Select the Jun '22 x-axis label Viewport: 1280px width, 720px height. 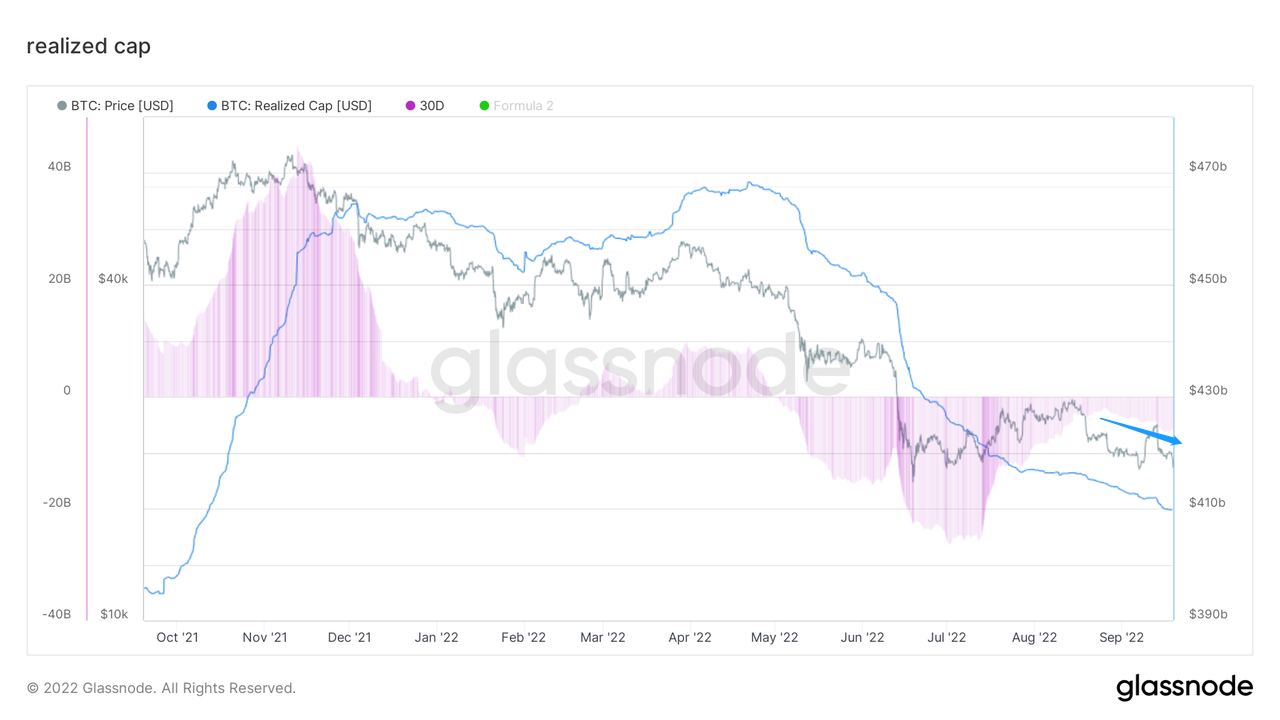click(862, 637)
